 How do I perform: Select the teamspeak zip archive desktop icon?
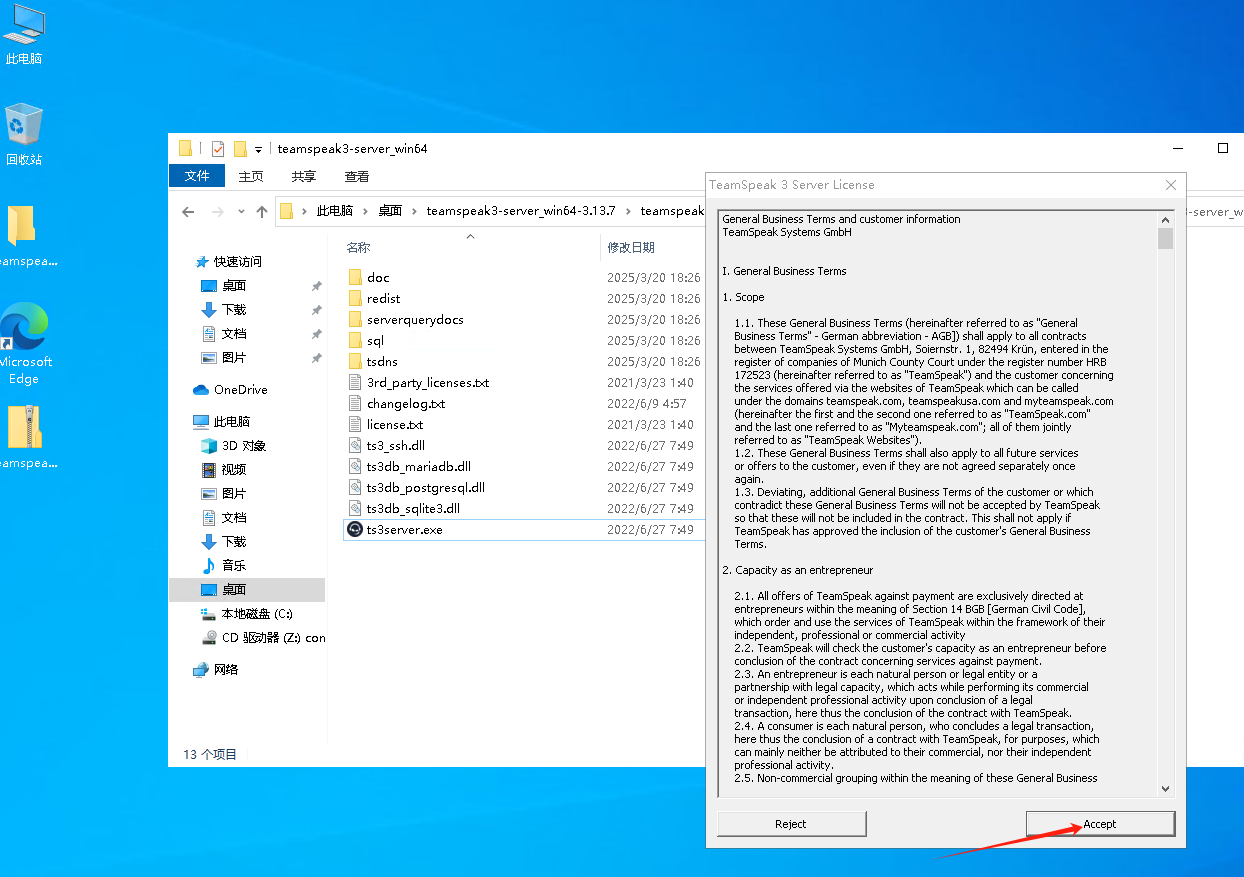tap(24, 437)
